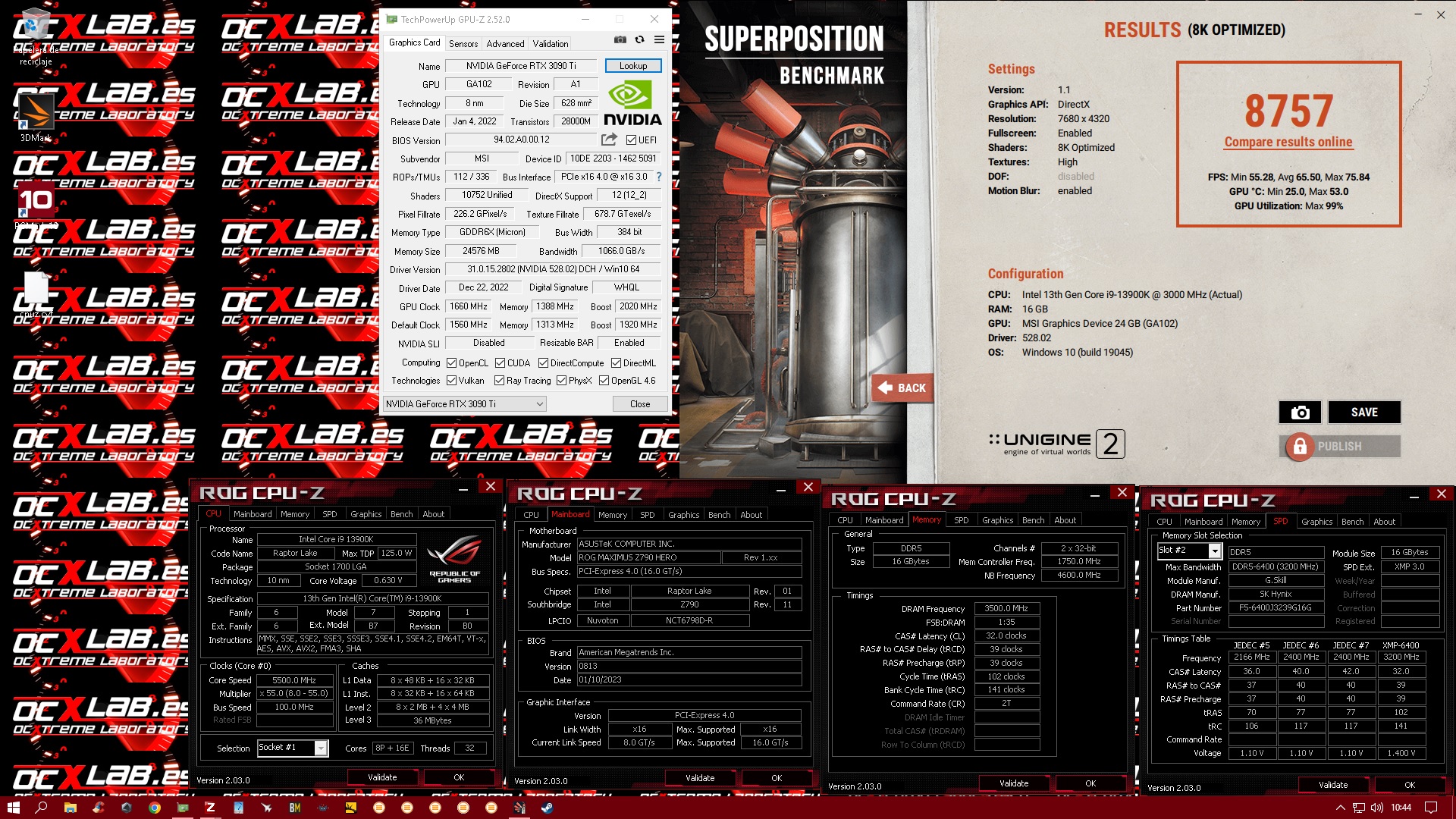This screenshot has height=819, width=1456.
Task: Open CCleaner icon in the taskbar
Action: pyautogui.click(x=98, y=808)
